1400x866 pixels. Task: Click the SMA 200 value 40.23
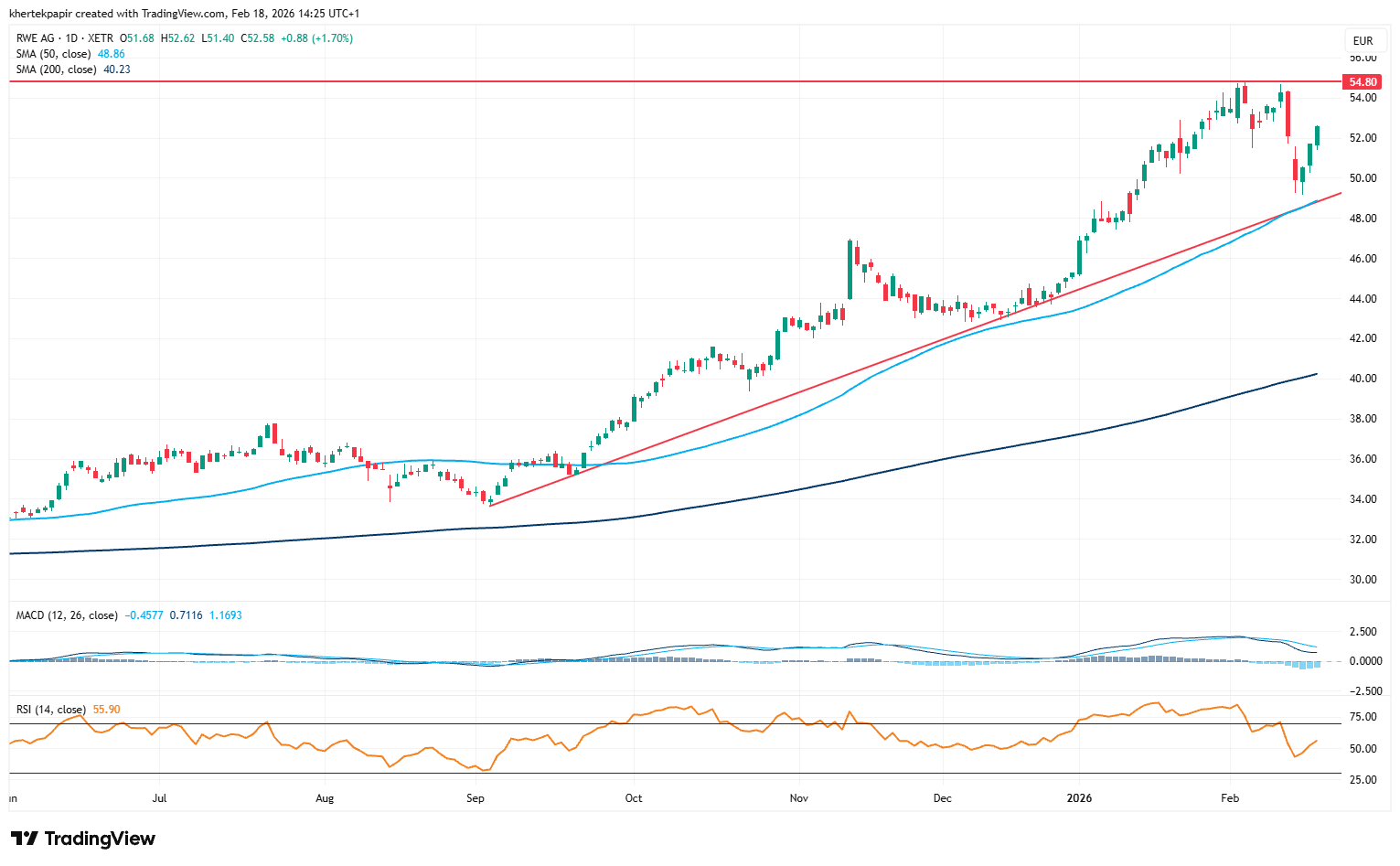117,69
